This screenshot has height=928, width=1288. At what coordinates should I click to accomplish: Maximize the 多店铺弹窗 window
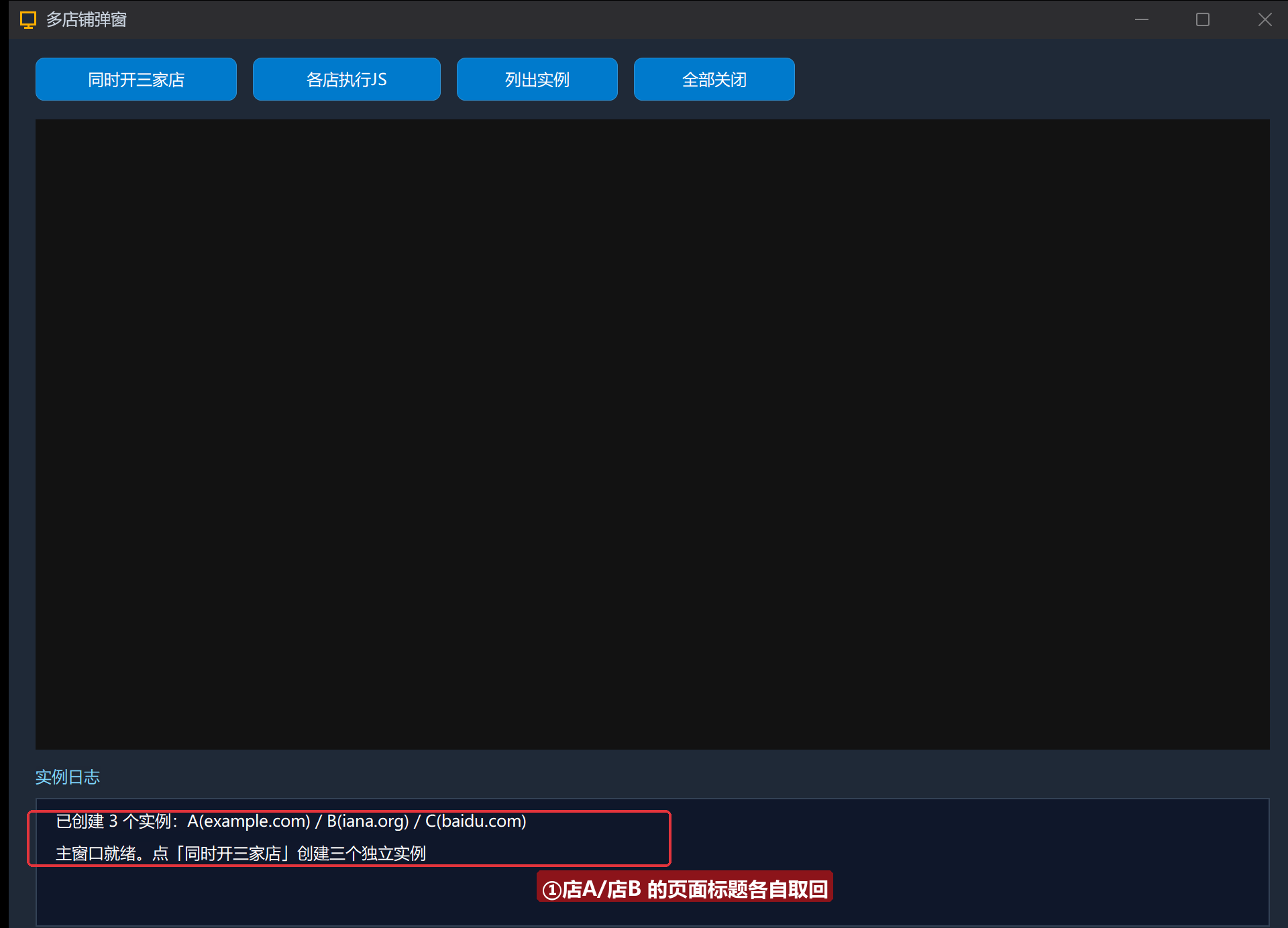click(1203, 19)
